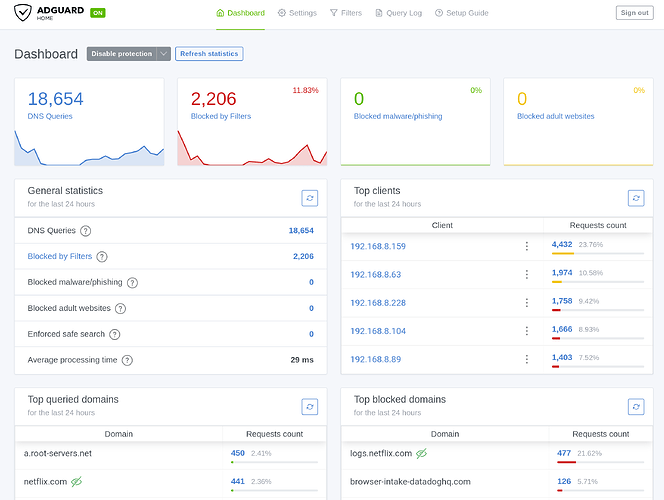Image resolution: width=664 pixels, height=500 pixels.
Task: Open the Filters menu
Action: point(346,13)
